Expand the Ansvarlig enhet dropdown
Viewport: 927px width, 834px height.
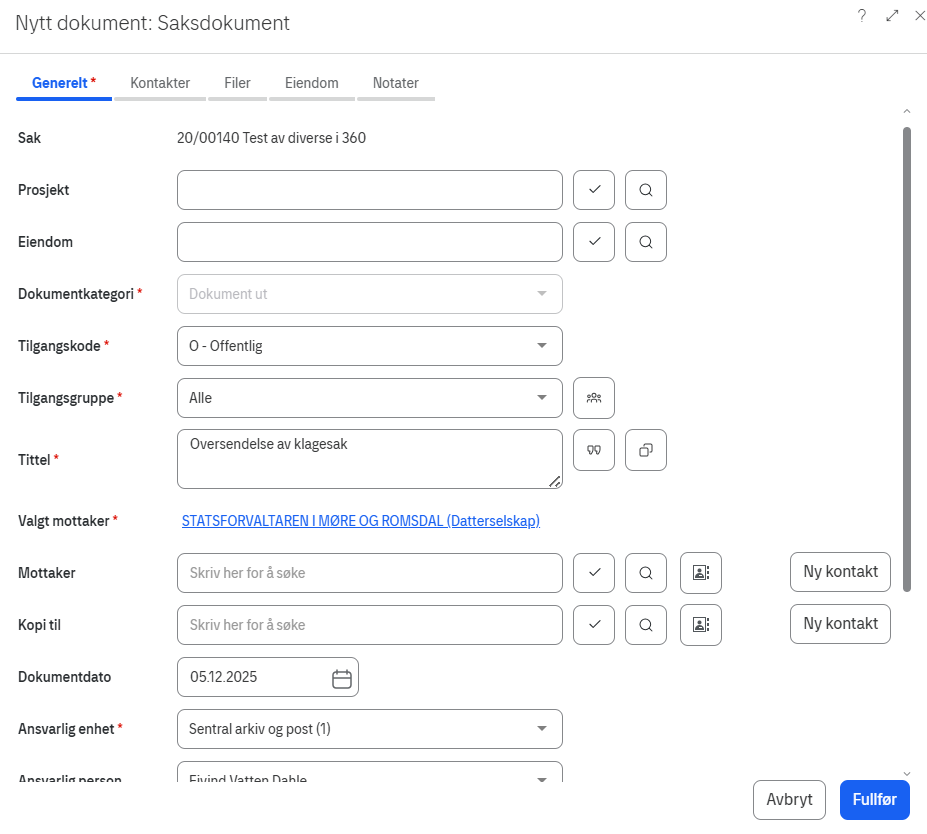[x=369, y=729]
